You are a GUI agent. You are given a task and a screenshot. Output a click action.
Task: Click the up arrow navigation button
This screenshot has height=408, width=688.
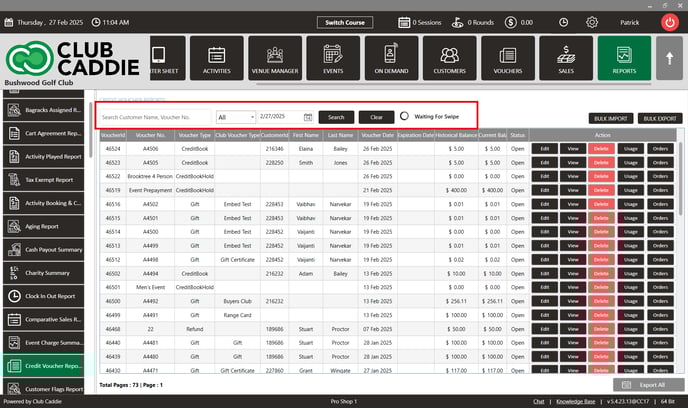pos(669,58)
